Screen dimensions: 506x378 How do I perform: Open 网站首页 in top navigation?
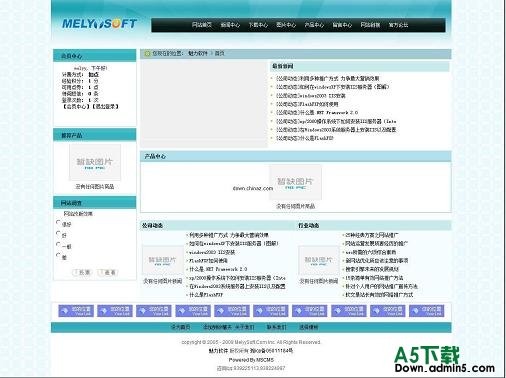click(x=202, y=25)
